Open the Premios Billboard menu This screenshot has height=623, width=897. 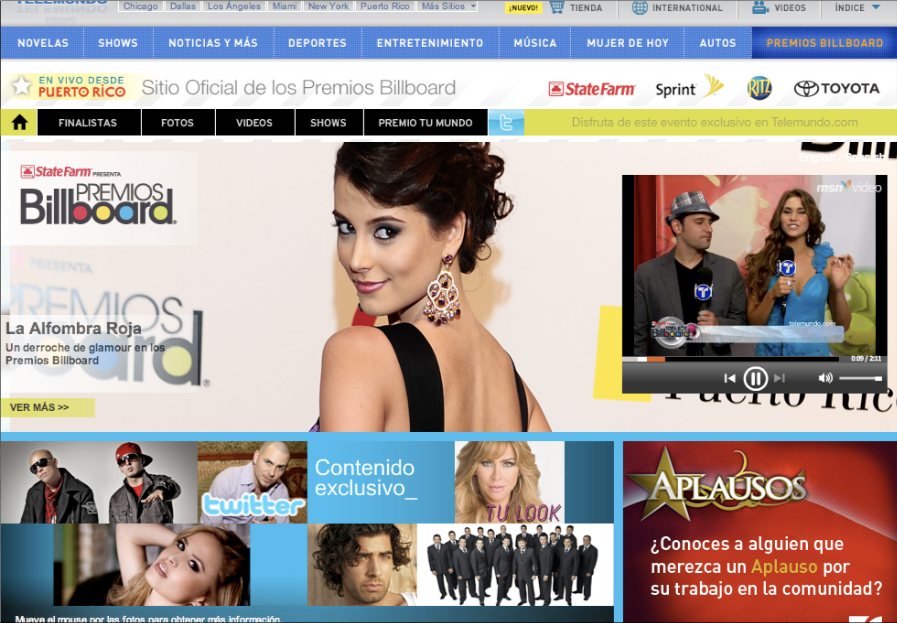pyautogui.click(x=824, y=43)
